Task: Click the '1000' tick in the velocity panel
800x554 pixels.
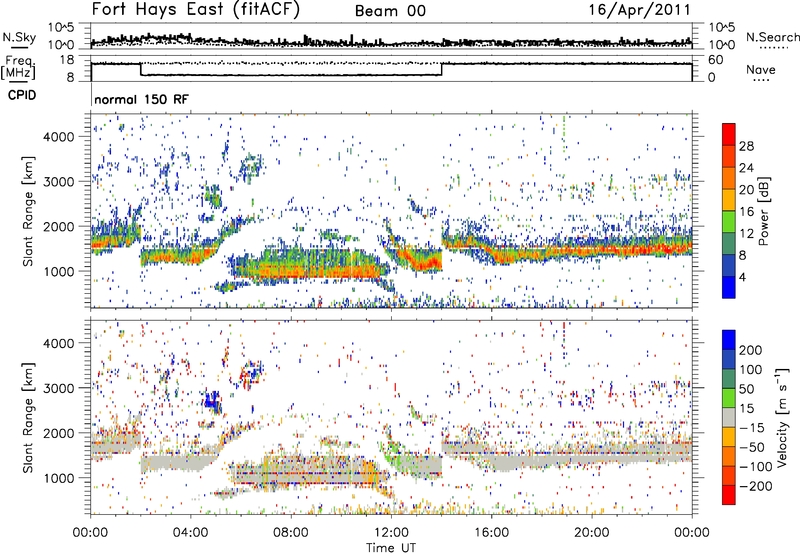Action: click(58, 478)
